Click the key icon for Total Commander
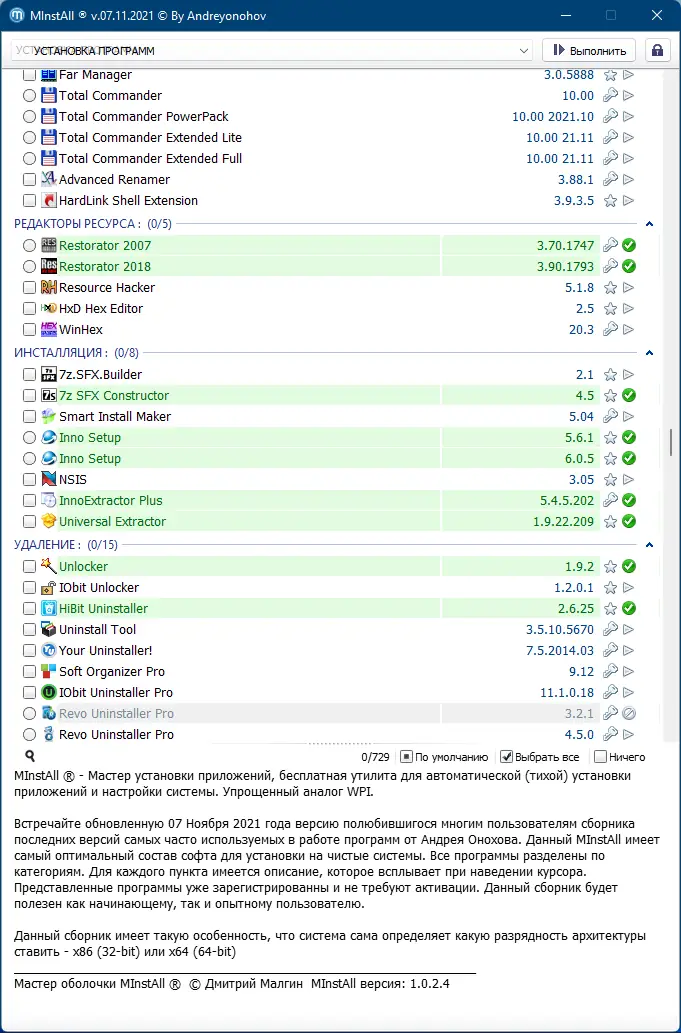The height and width of the screenshot is (1033, 681). [x=610, y=96]
